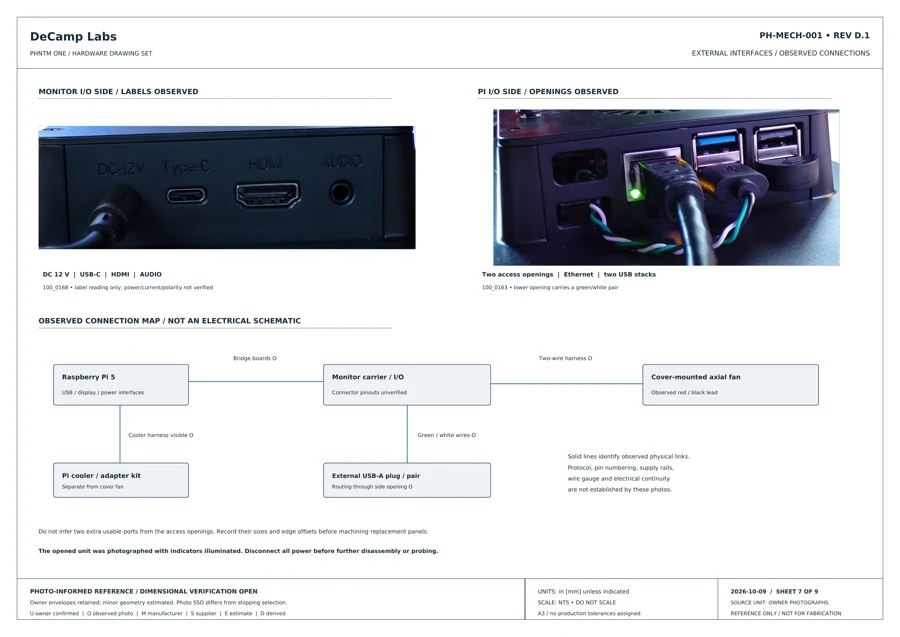Image resolution: width=900 pixels, height=637 pixels.
Task: Select the "Two-wire harness O" connector label
Action: tap(565, 358)
